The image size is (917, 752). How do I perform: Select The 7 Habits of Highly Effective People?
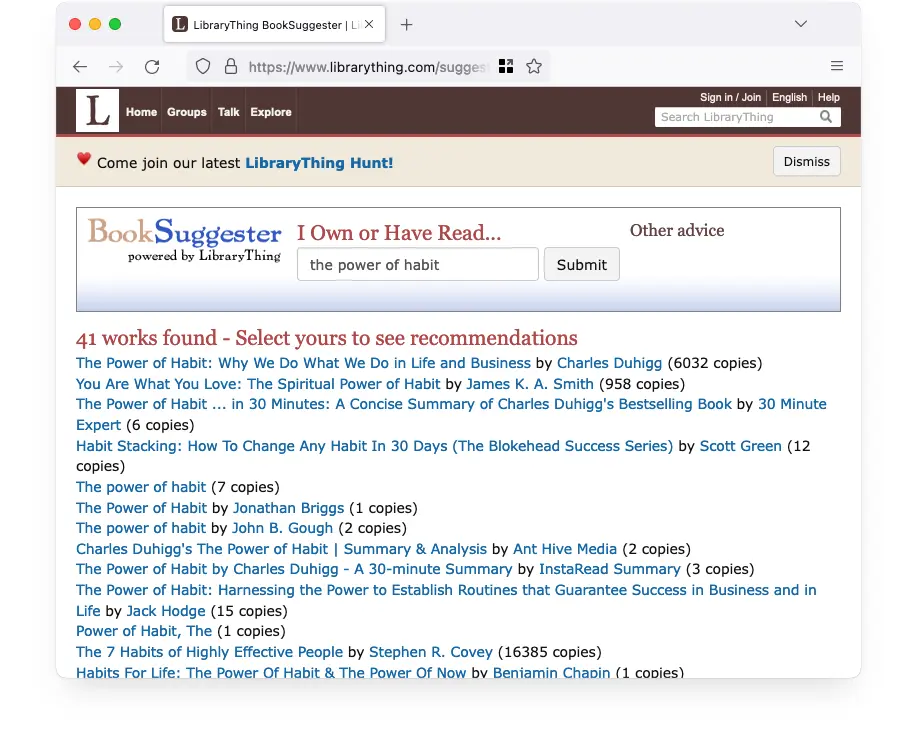coord(209,652)
